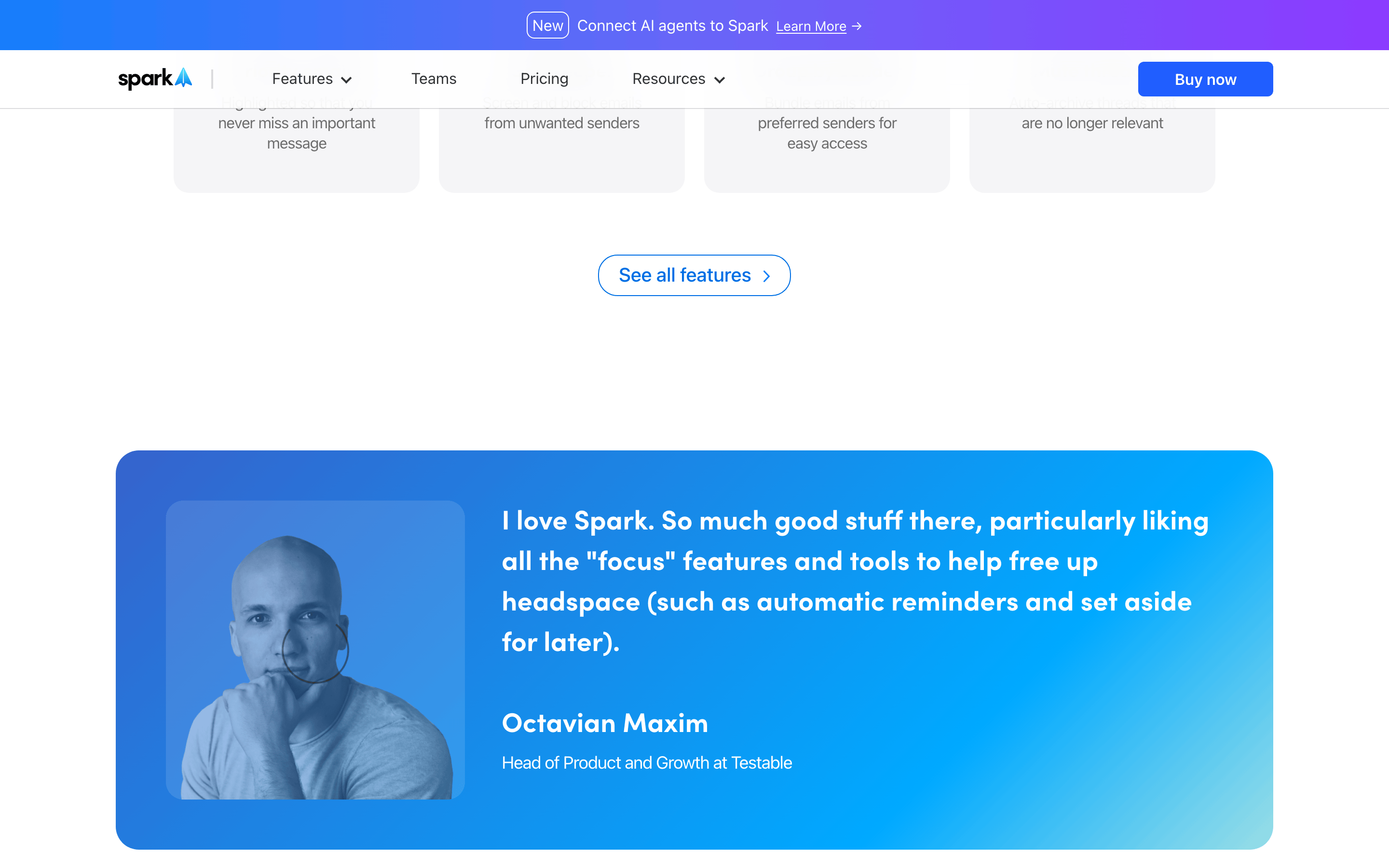Click the New badge in the banner
The height and width of the screenshot is (868, 1389).
click(547, 25)
